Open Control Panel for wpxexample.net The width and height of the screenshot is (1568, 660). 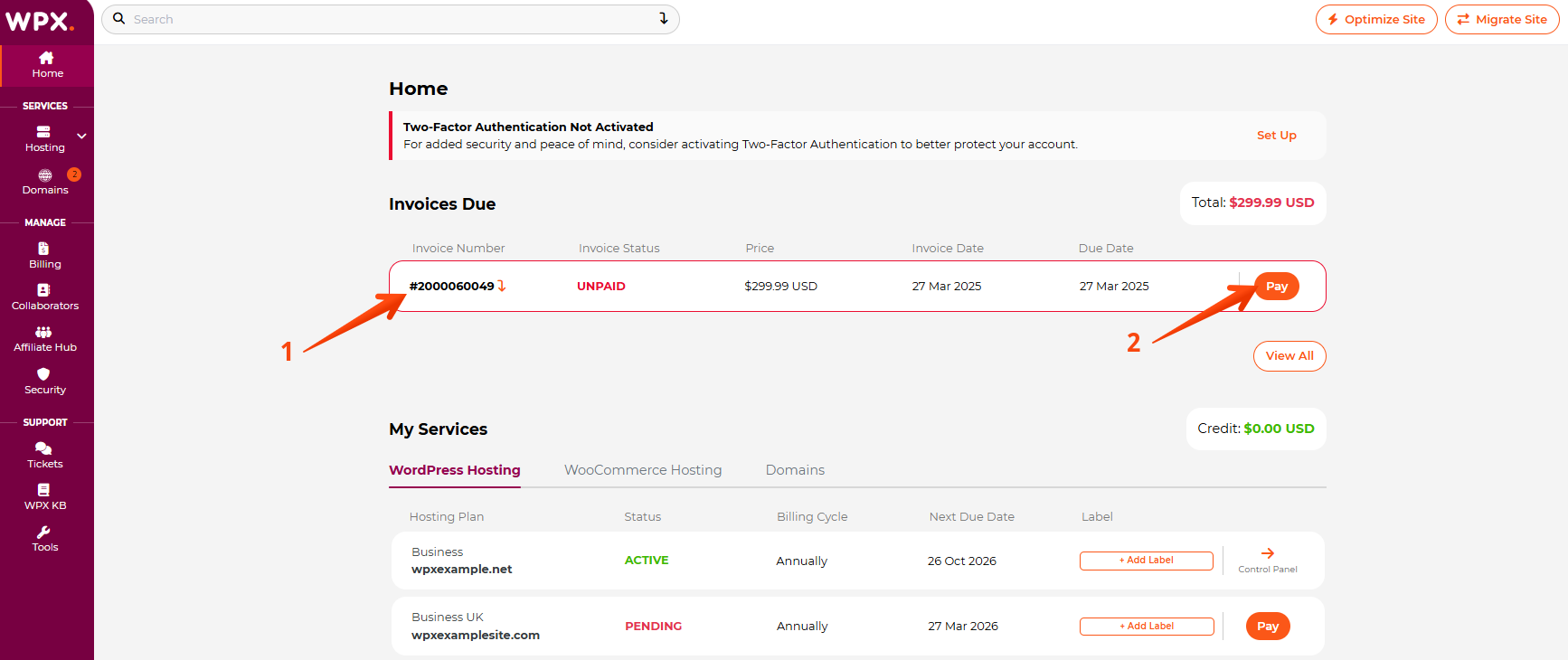click(x=1268, y=561)
